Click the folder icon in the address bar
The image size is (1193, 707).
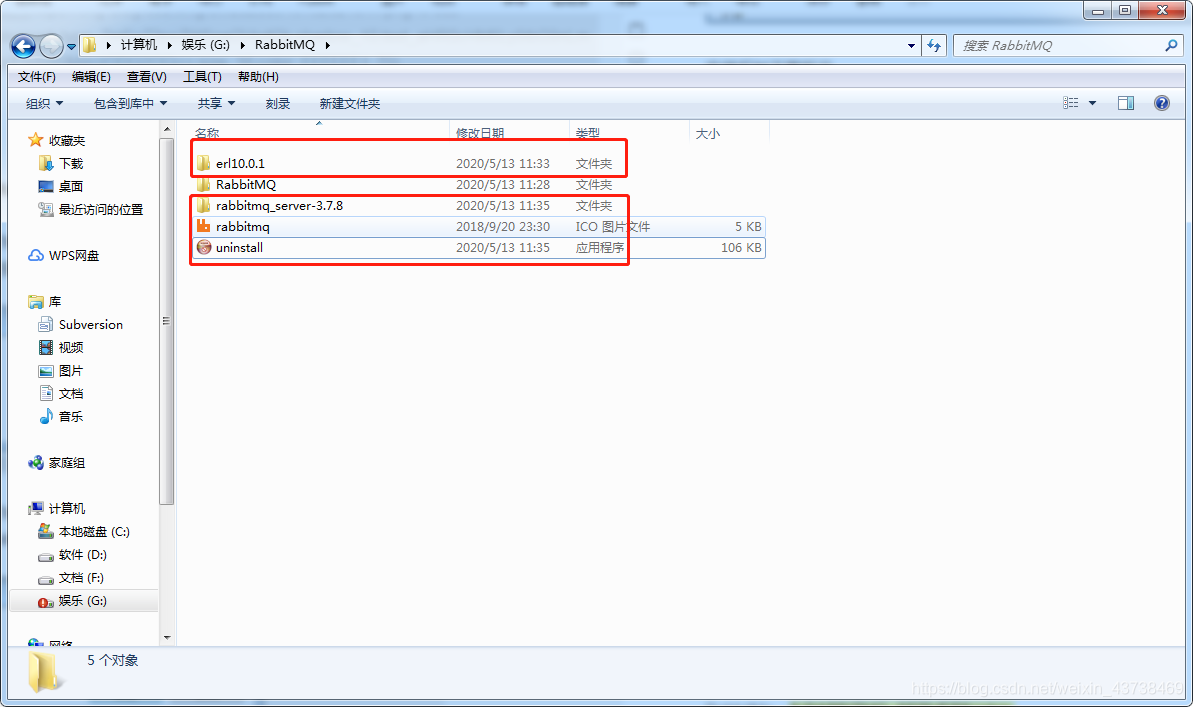[90, 45]
